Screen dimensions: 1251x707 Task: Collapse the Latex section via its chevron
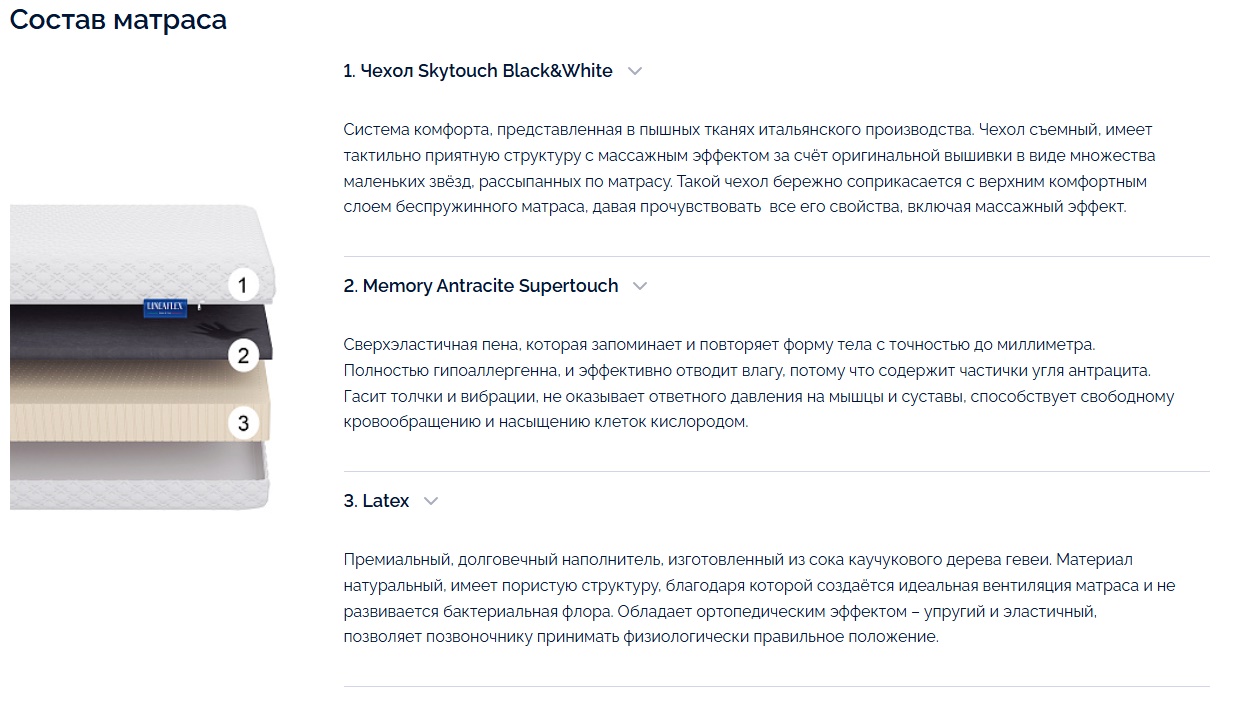click(x=431, y=501)
